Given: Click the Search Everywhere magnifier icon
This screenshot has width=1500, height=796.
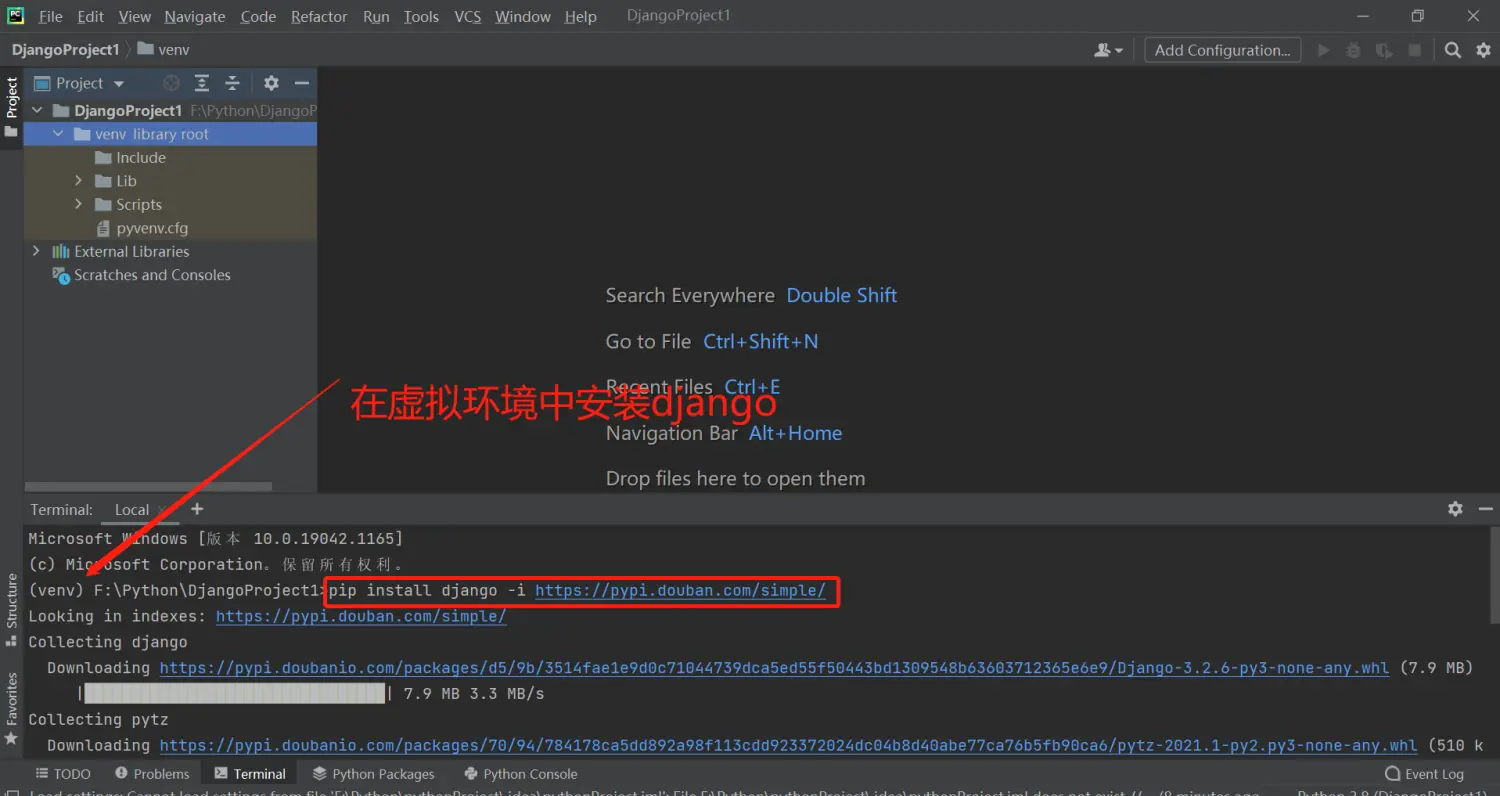Looking at the screenshot, I should 1453,50.
